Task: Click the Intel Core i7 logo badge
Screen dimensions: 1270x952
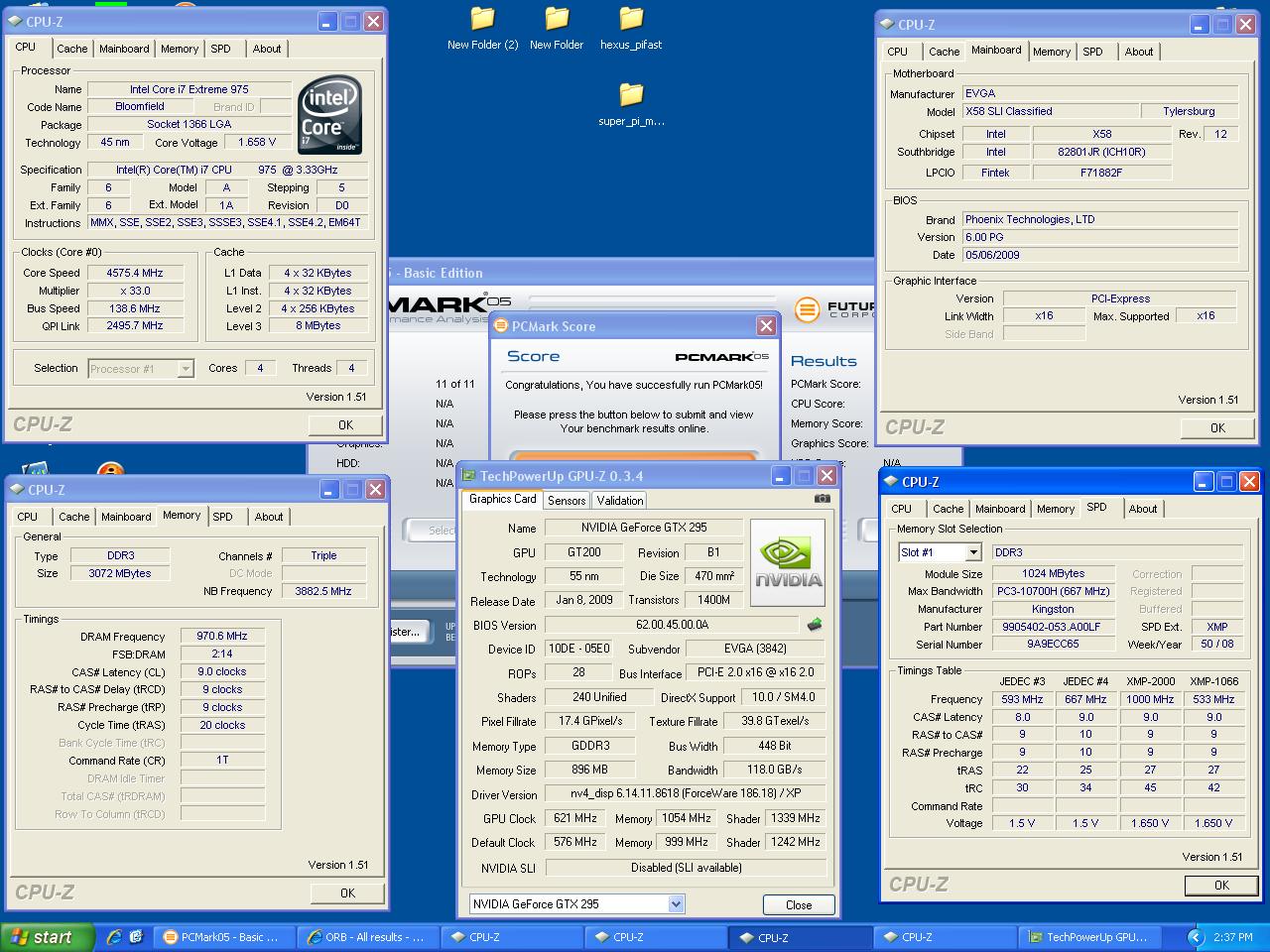Action: coord(329,115)
